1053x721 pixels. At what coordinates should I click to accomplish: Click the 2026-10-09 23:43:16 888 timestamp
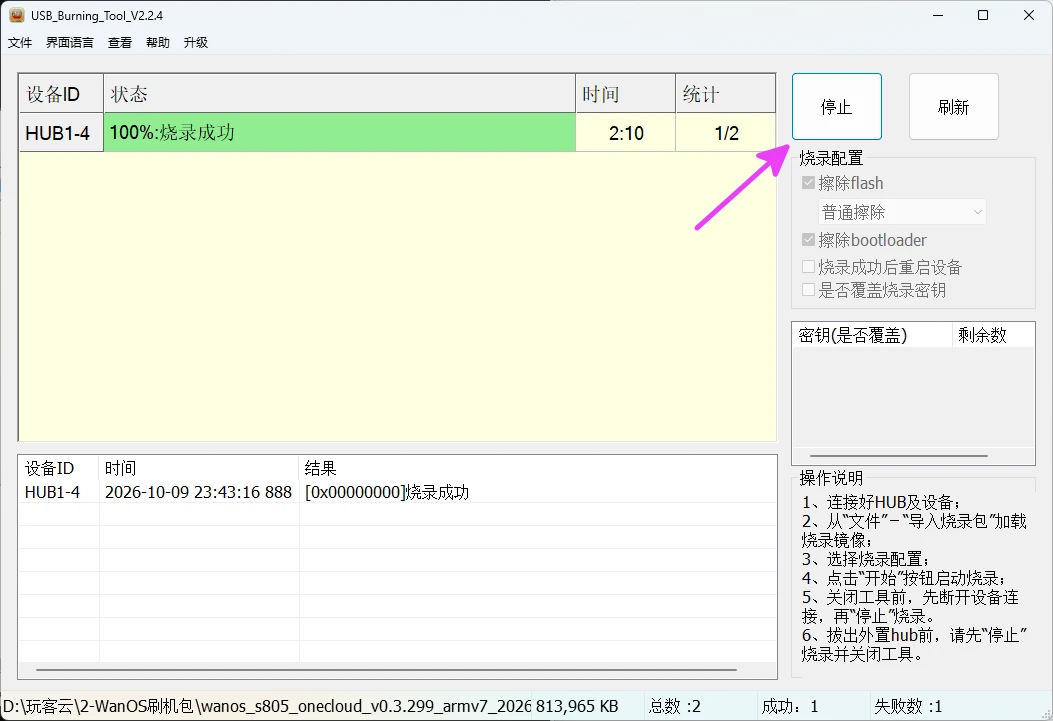pos(198,492)
